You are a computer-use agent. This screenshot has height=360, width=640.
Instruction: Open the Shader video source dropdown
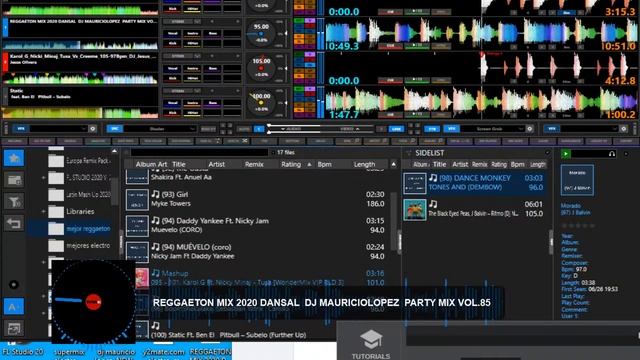click(x=160, y=129)
